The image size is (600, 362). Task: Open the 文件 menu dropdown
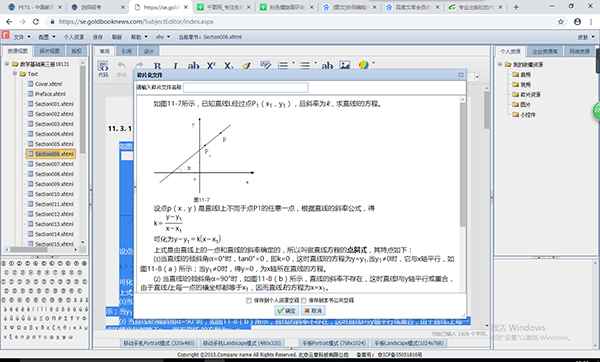(22, 37)
